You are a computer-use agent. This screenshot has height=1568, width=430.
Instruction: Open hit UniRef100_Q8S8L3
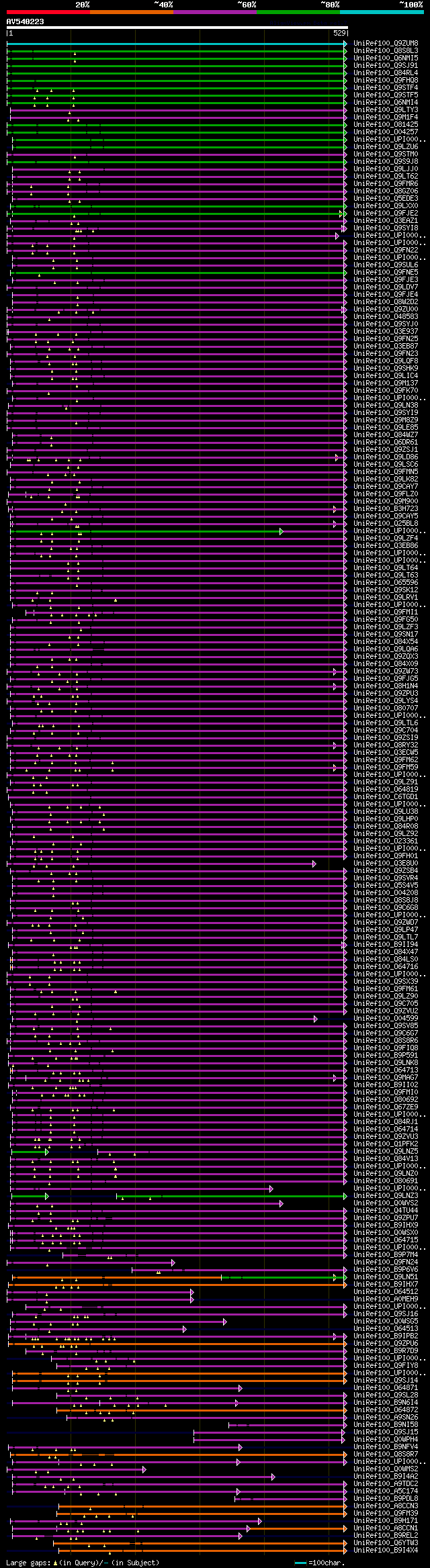pyautogui.click(x=386, y=51)
